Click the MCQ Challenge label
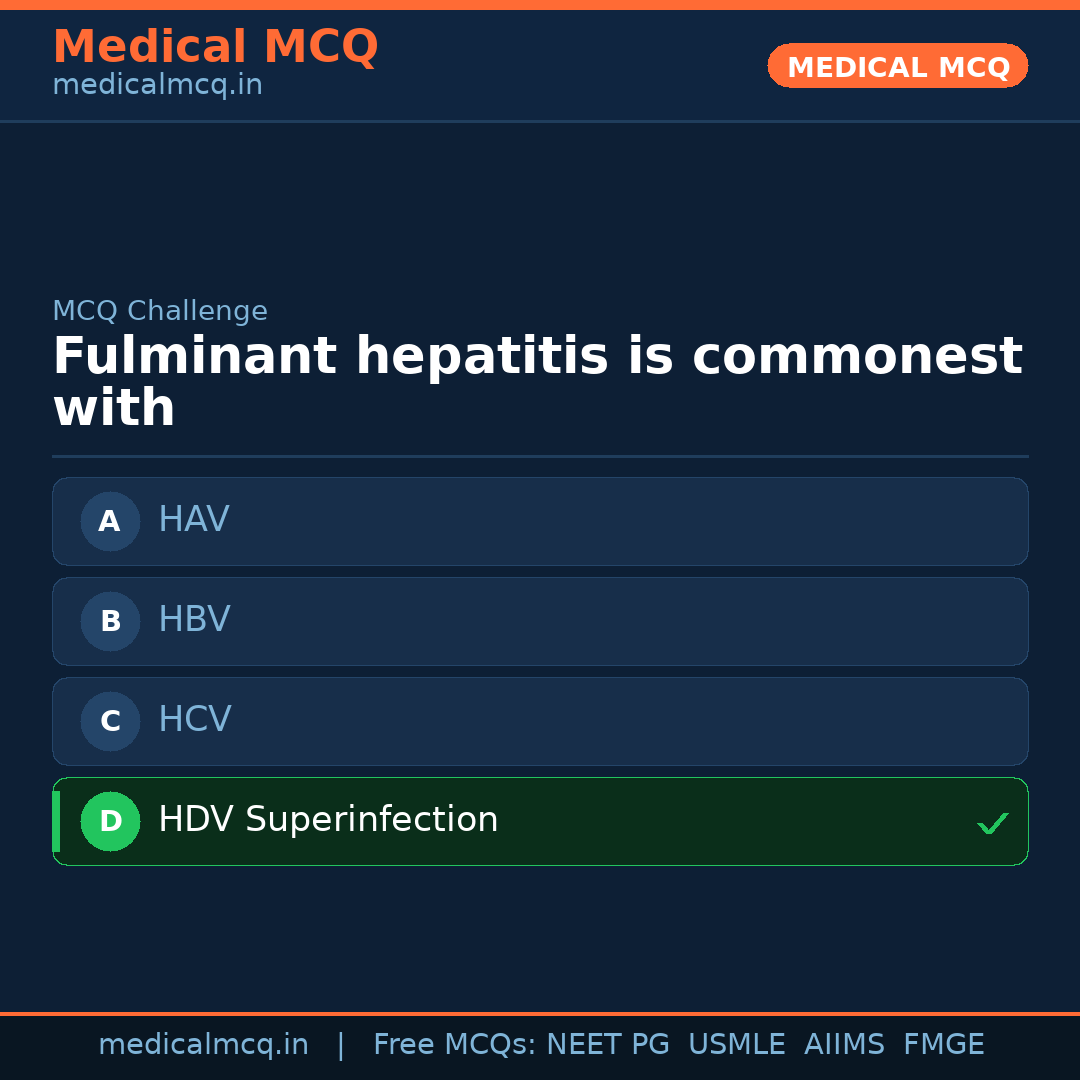The height and width of the screenshot is (1080, 1080). coord(160,311)
